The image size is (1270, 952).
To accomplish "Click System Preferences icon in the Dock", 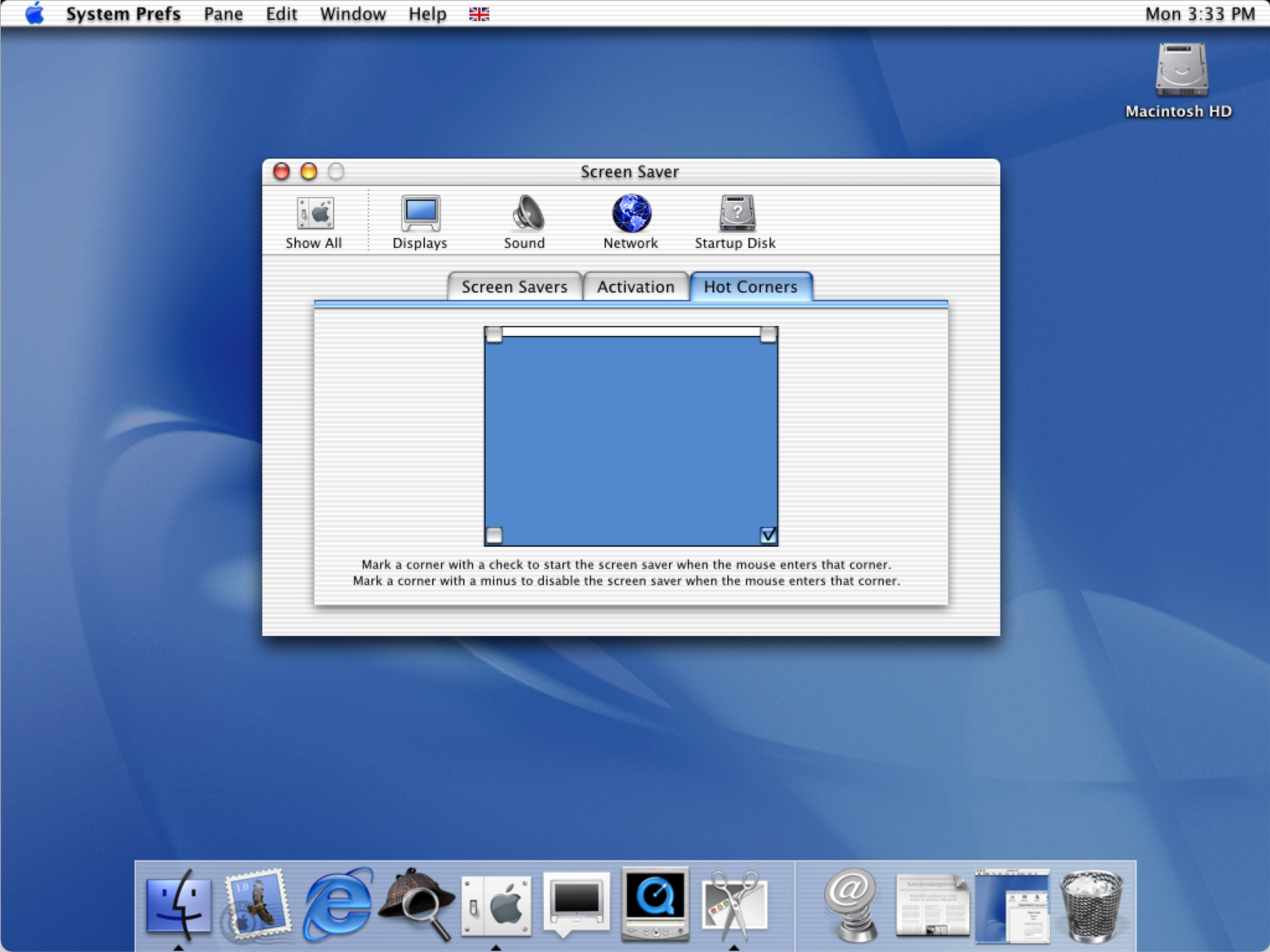I will click(x=497, y=906).
